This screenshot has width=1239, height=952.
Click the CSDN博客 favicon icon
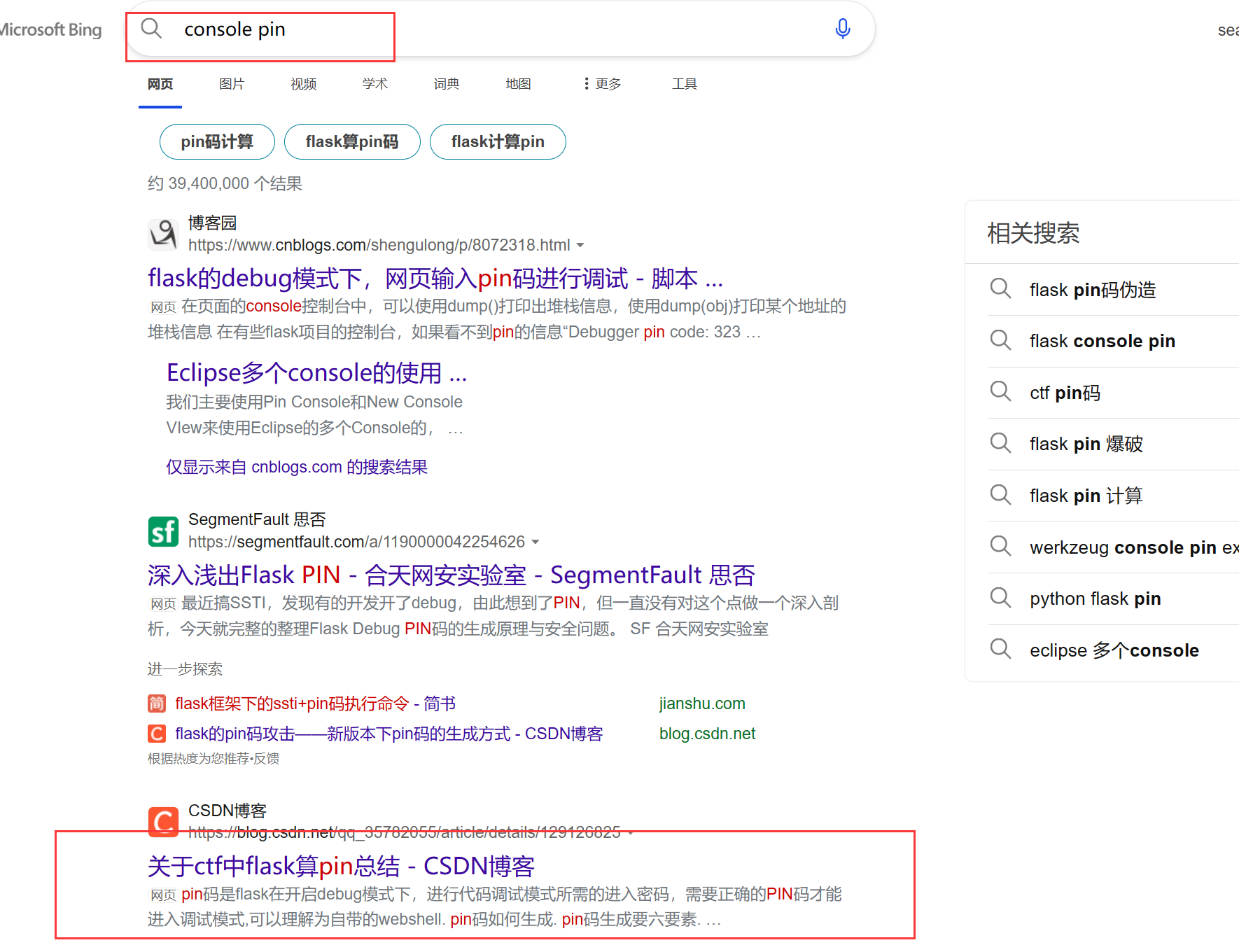tap(163, 820)
